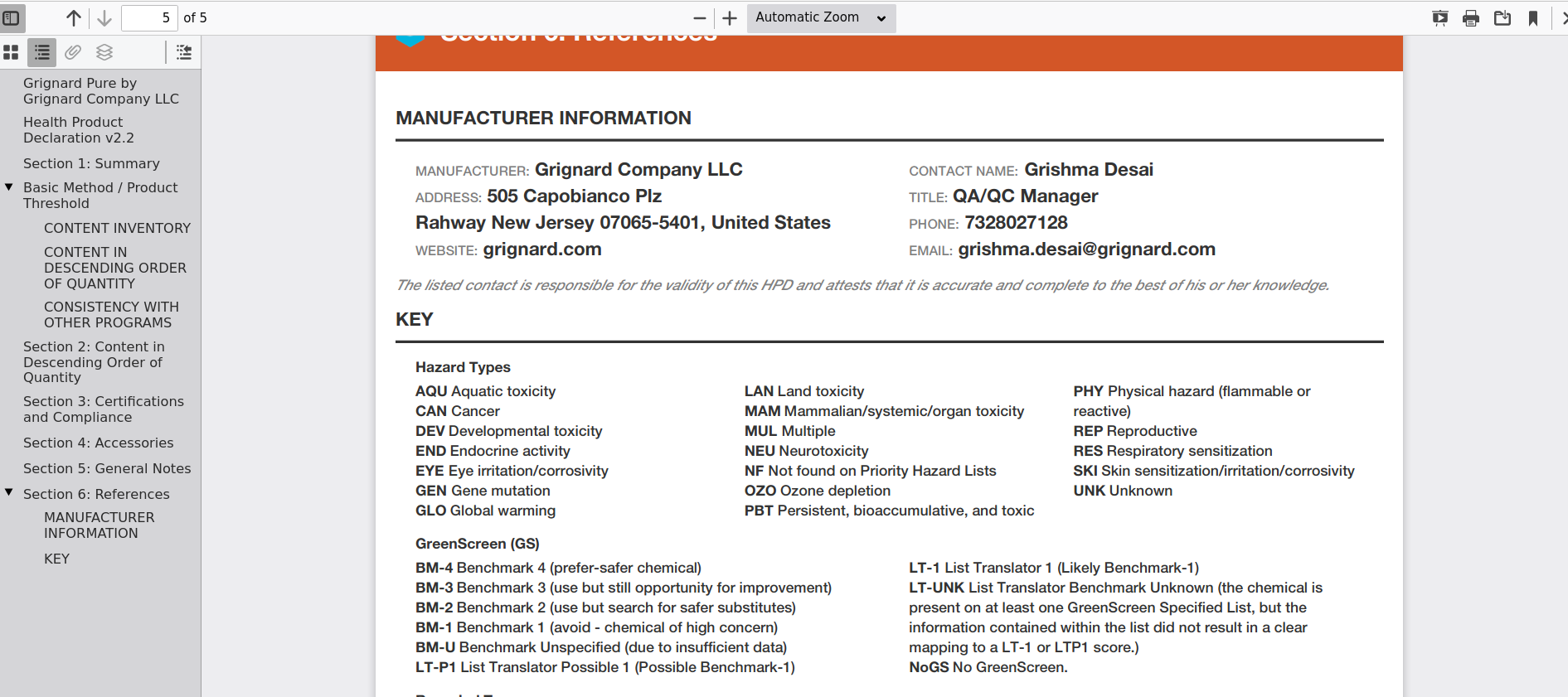This screenshot has width=1568, height=697.
Task: Open Basic Method / Product Threshold entry
Action: (x=100, y=196)
